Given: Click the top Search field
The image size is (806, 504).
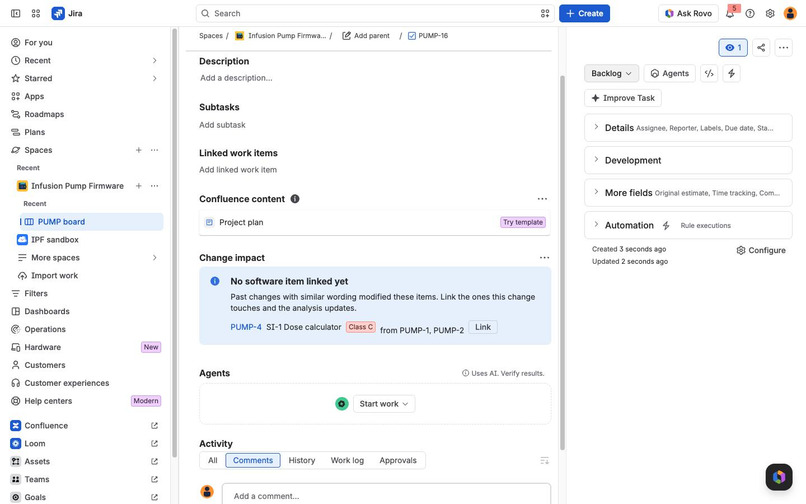Looking at the screenshot, I should 375,13.
